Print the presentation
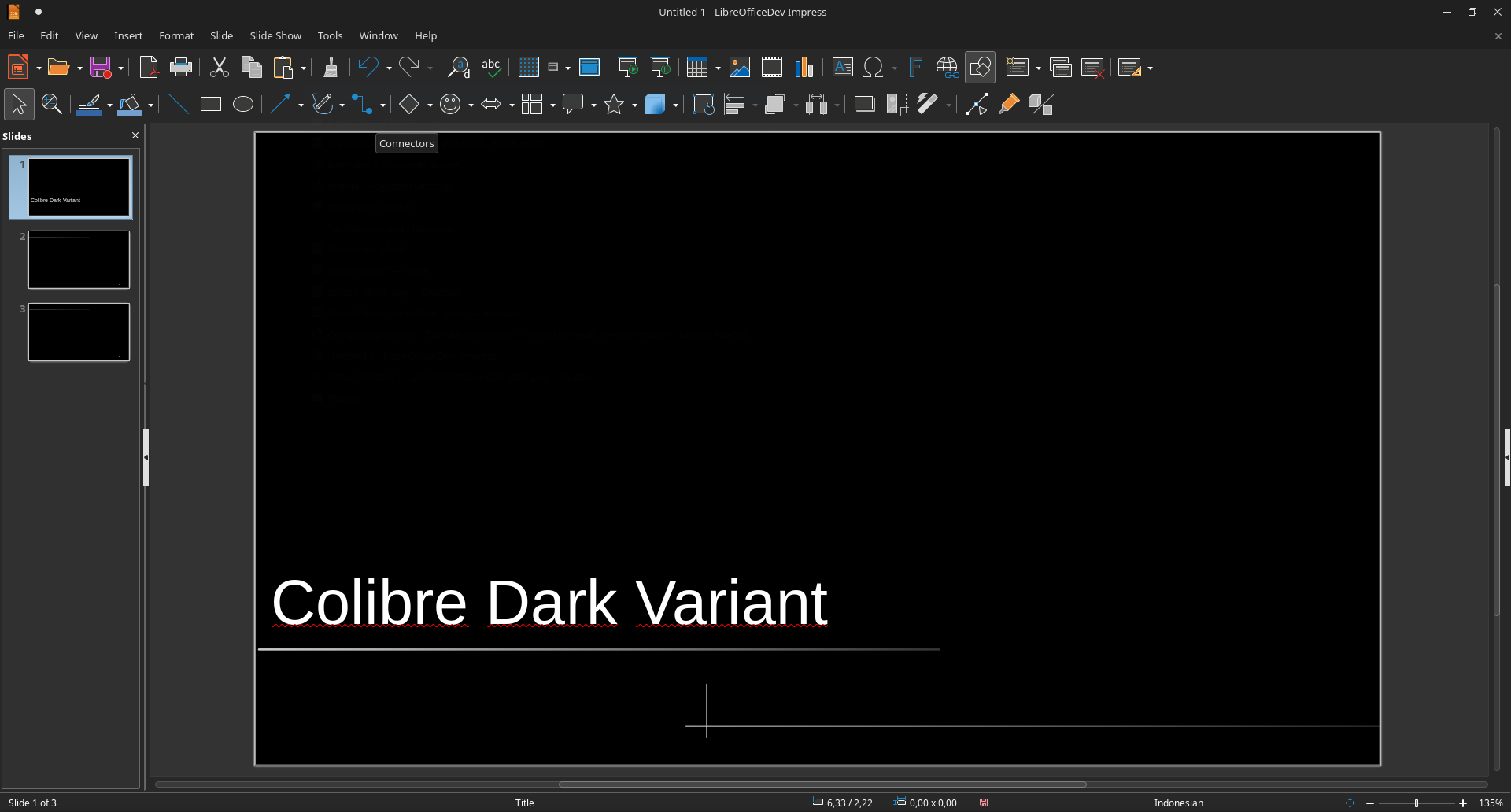Image resolution: width=1511 pixels, height=812 pixels. pyautogui.click(x=181, y=68)
